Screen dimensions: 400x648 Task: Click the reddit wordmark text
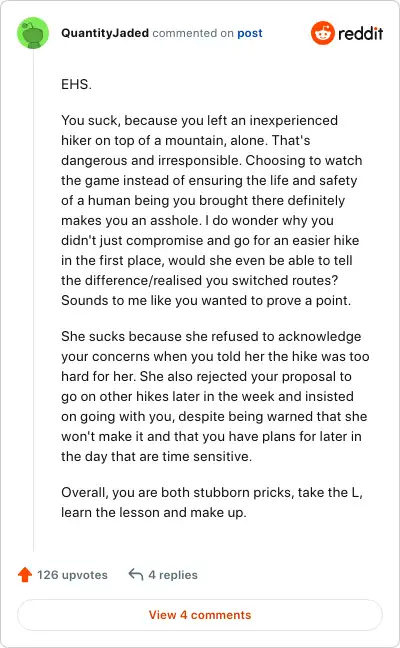coord(360,33)
